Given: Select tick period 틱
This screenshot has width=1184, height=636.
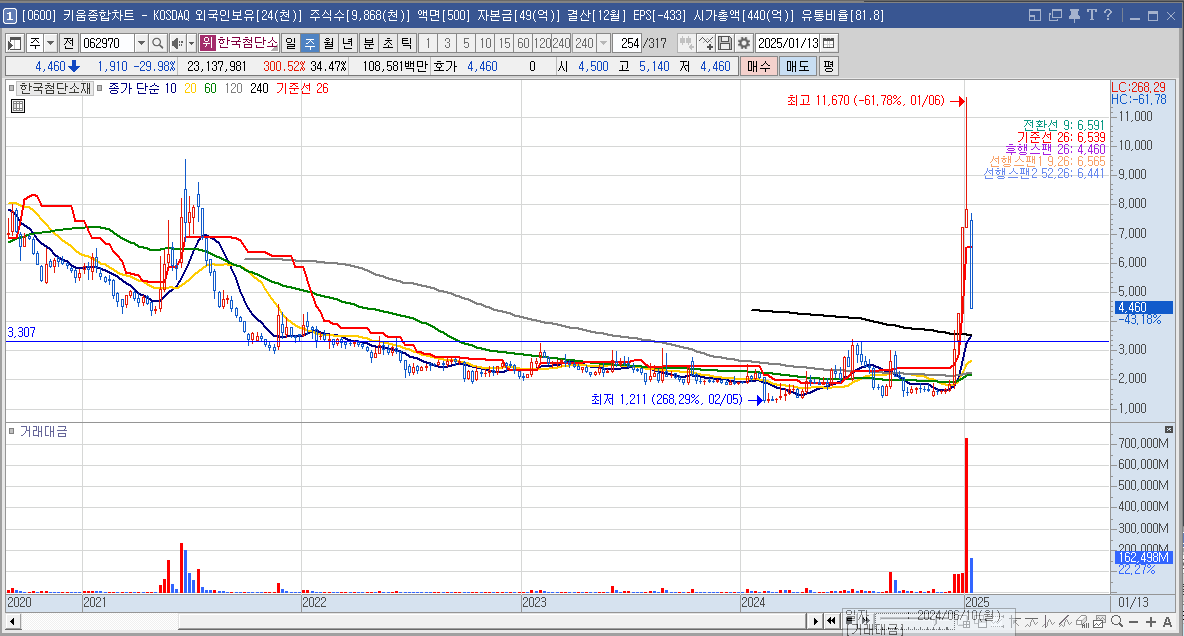Looking at the screenshot, I should coord(406,44).
